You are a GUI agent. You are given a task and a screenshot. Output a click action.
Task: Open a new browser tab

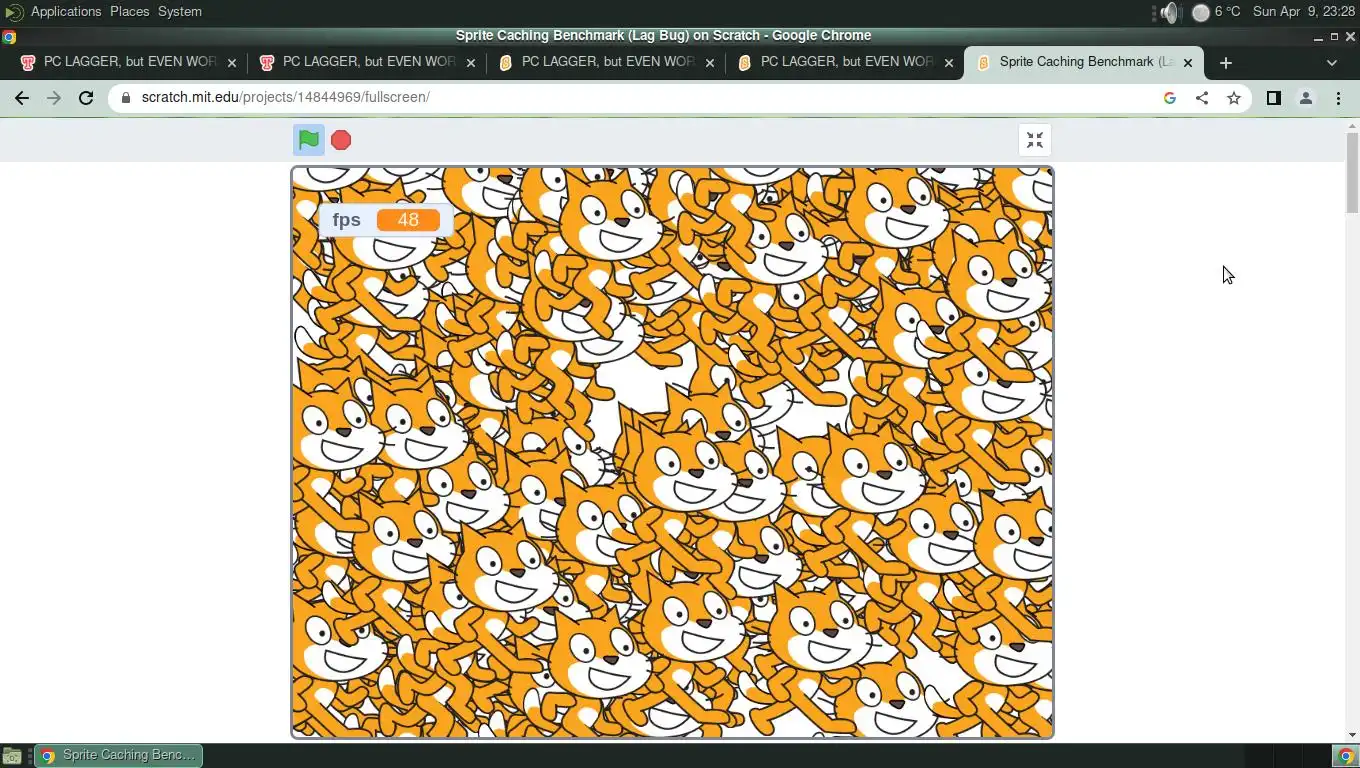[1226, 62]
